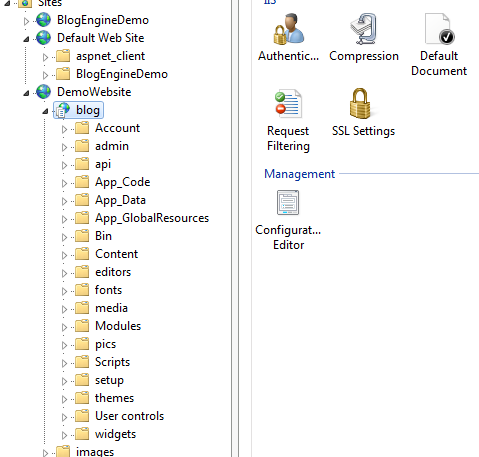Collapse the Default Web Site node
The height and width of the screenshot is (457, 479).
pos(26,39)
